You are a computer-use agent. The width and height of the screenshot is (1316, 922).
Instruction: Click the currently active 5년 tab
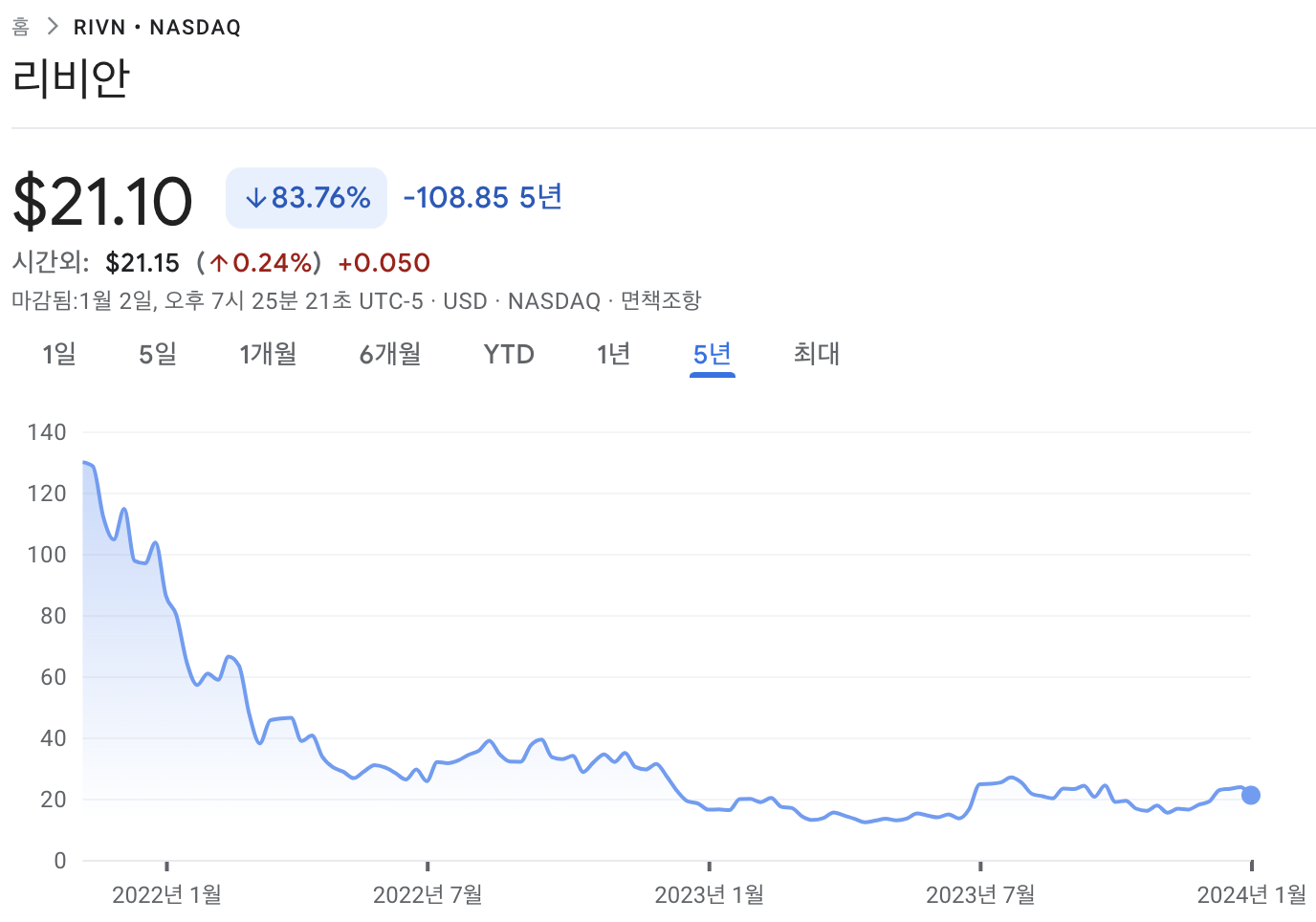pos(712,354)
